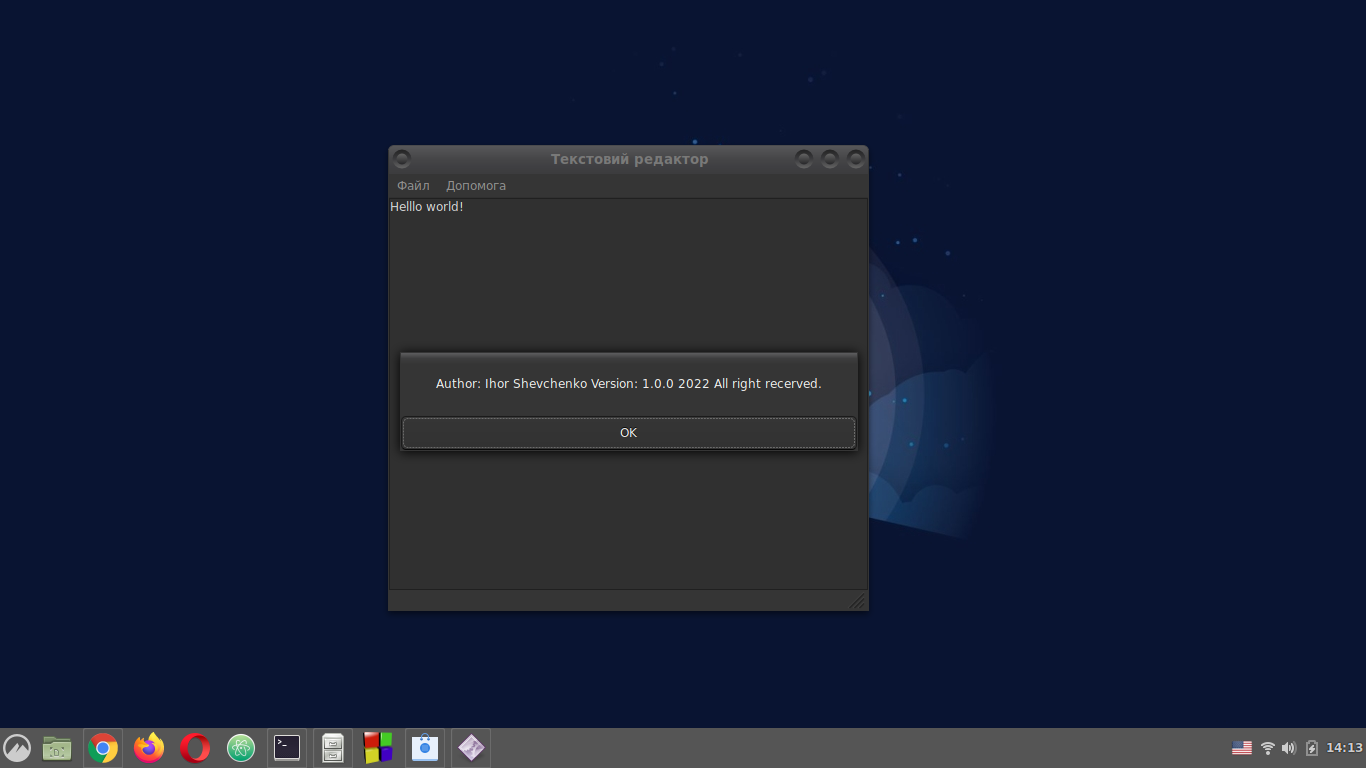Switch keyboard layout via the US flag
1366x768 pixels.
[1242, 747]
